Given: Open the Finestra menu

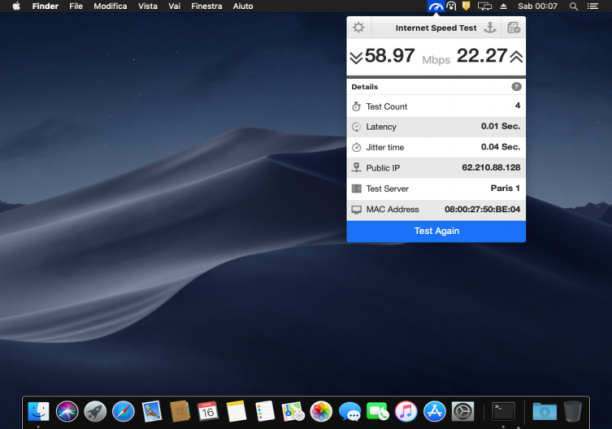Looking at the screenshot, I should coord(206,6).
